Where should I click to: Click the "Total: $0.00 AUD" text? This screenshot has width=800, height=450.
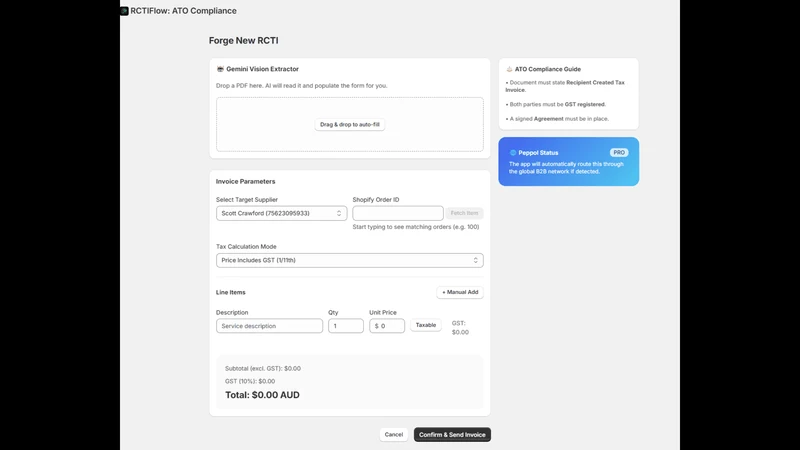(262, 395)
